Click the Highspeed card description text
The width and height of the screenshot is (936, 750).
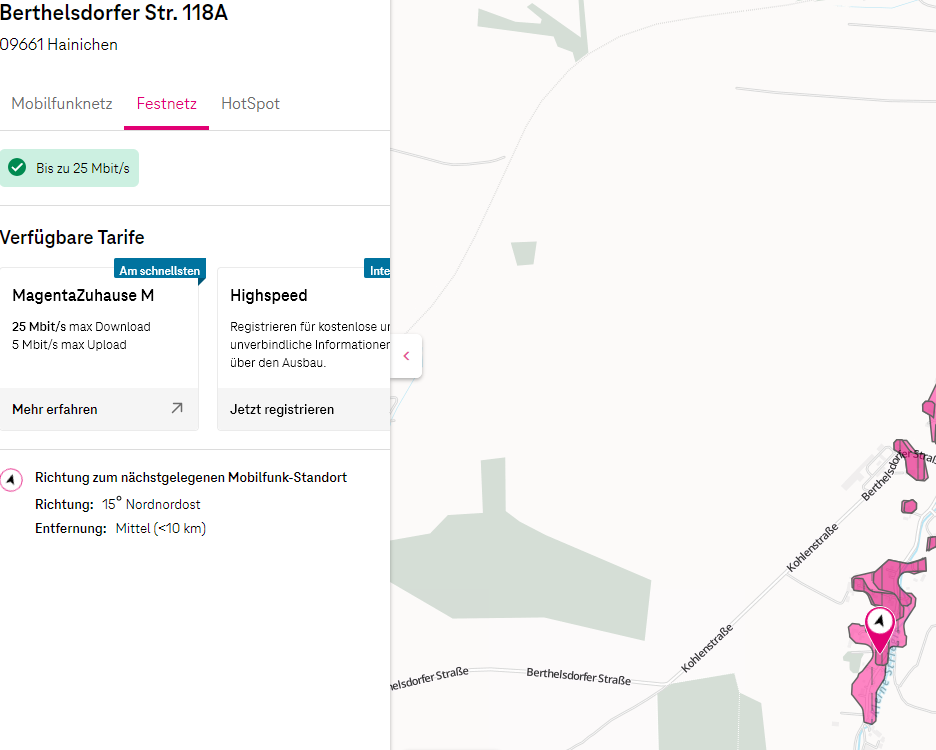tap(310, 345)
